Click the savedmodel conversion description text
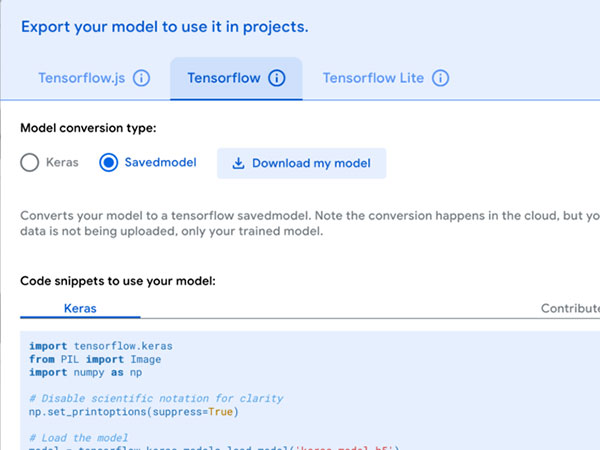Screen dimensions: 600x450 click(300, 223)
